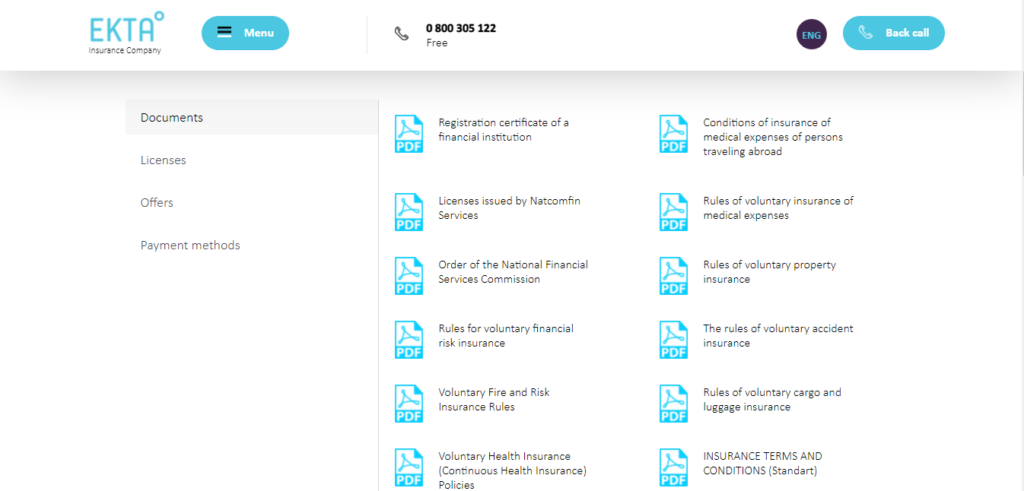Image resolution: width=1024 pixels, height=491 pixels.
Task: Go to Payment methods section
Action: coord(190,245)
